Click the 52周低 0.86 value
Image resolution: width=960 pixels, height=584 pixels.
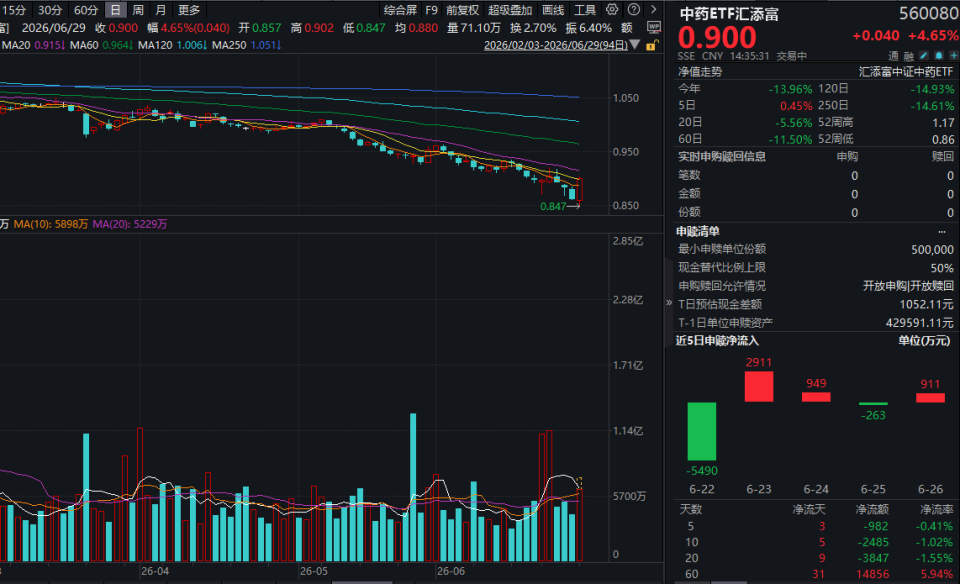(x=943, y=140)
